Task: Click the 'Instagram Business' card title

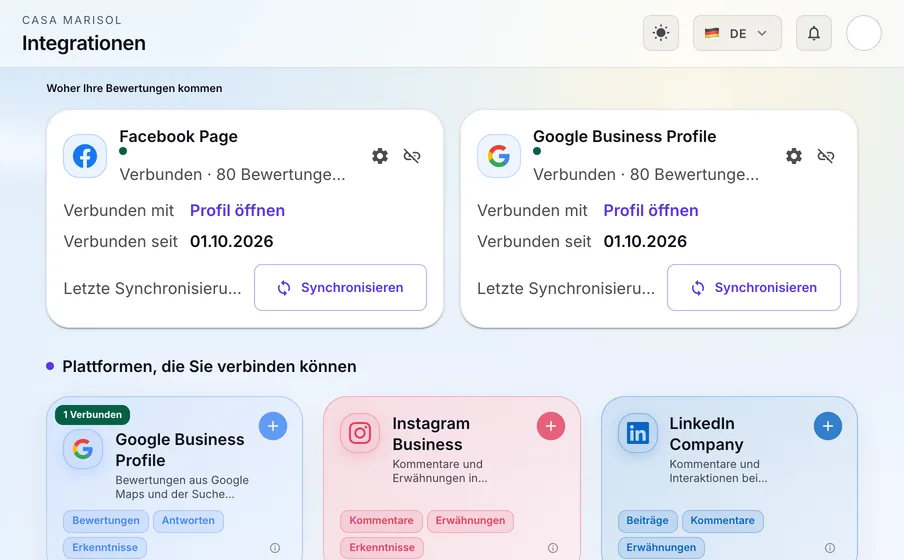Action: tap(431, 434)
